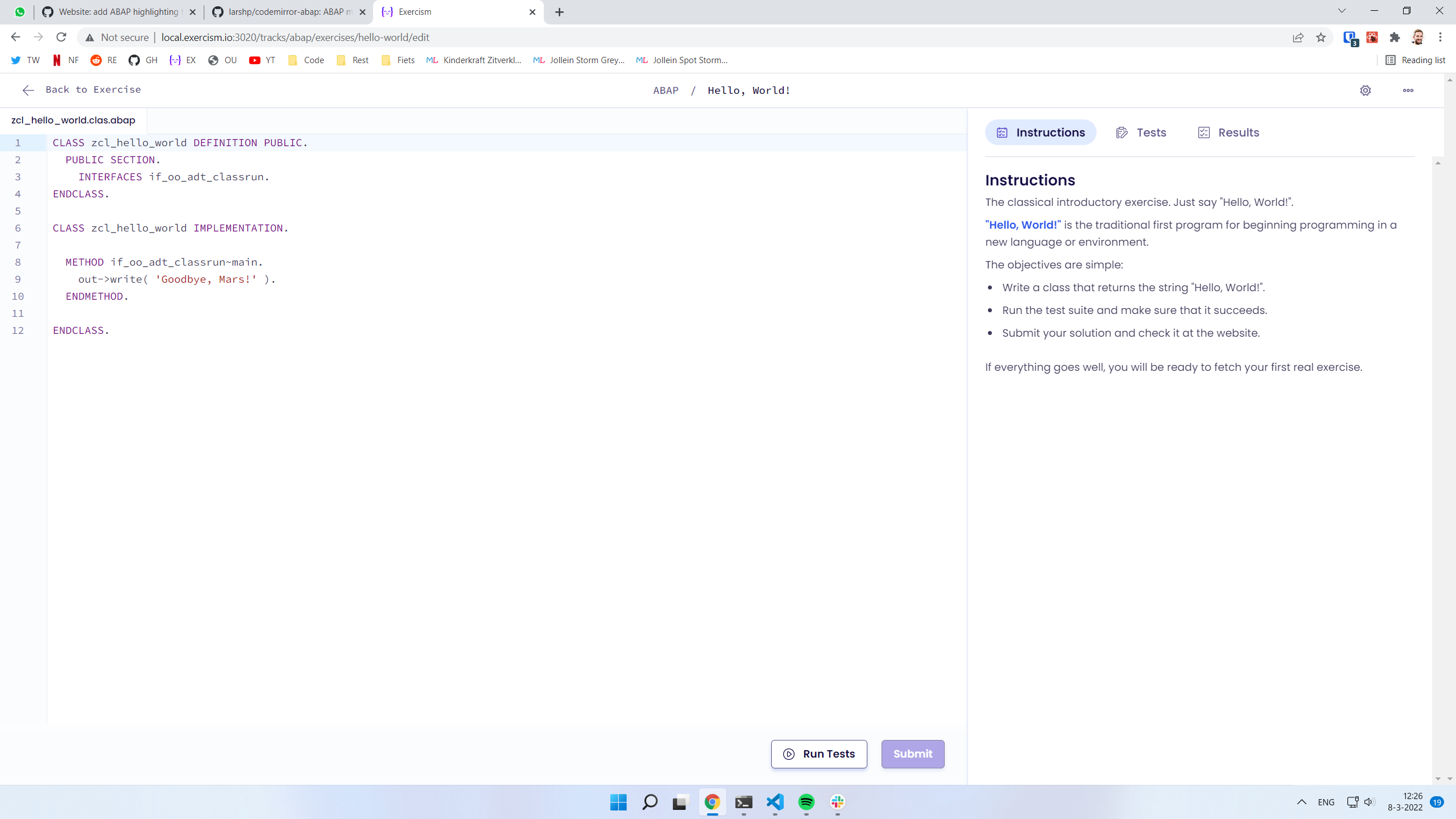Open Slack from the taskbar
Viewport: 1456px width, 819px height.
click(837, 803)
